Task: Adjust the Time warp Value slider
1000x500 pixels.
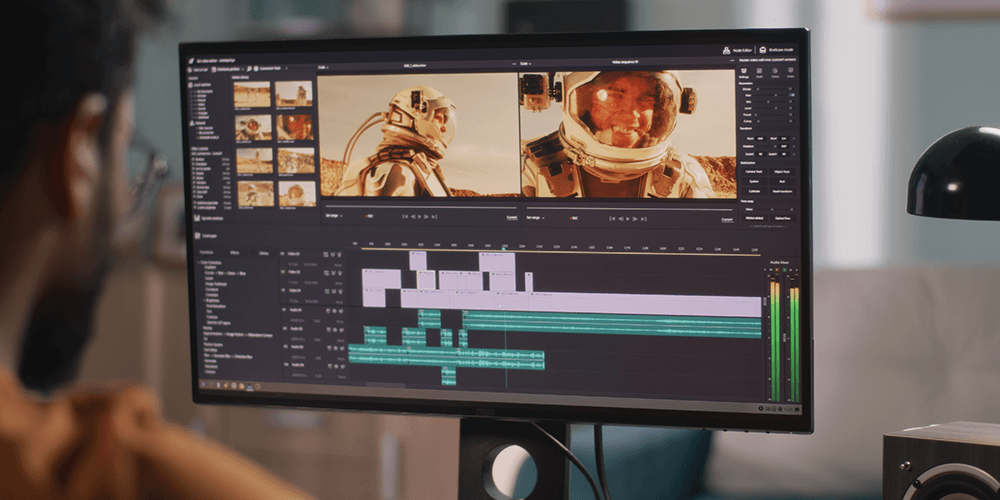Action: pyautogui.click(x=773, y=210)
